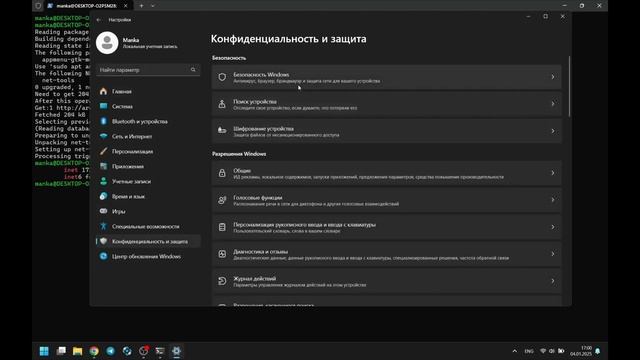Expand the Голосовые функции row chevron
This screenshot has width=640, height=360.
[553, 200]
